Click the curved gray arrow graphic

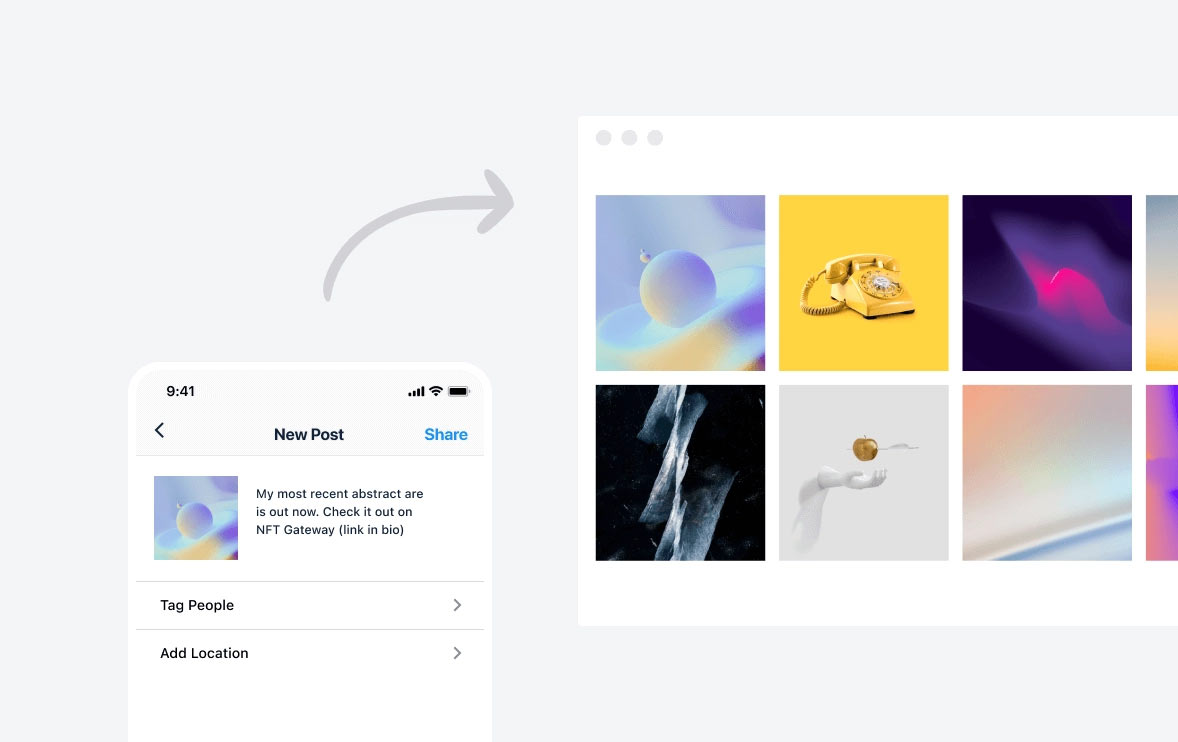pos(419,234)
